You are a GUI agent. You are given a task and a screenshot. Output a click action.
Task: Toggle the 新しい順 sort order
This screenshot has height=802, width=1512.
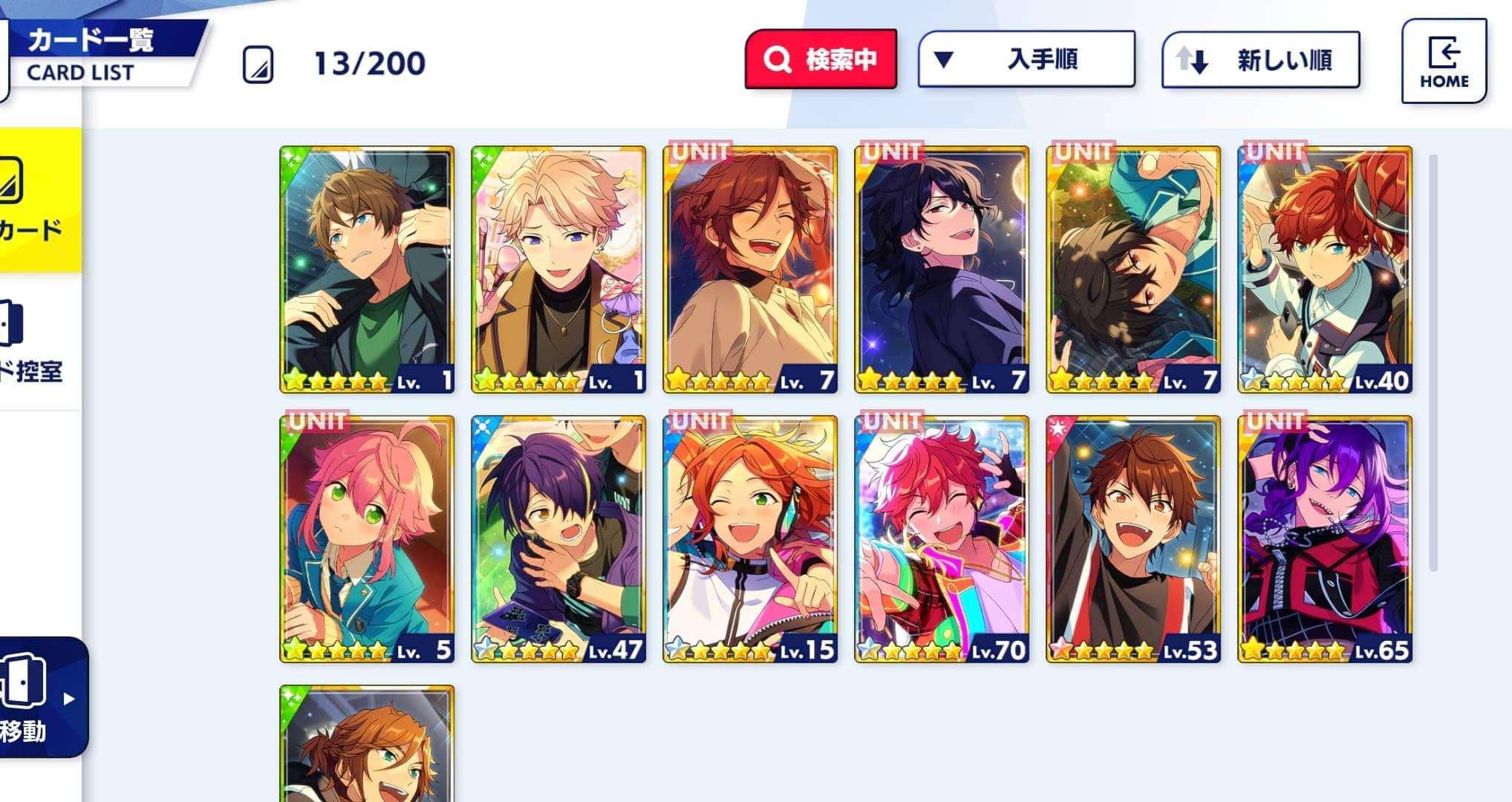1261,60
